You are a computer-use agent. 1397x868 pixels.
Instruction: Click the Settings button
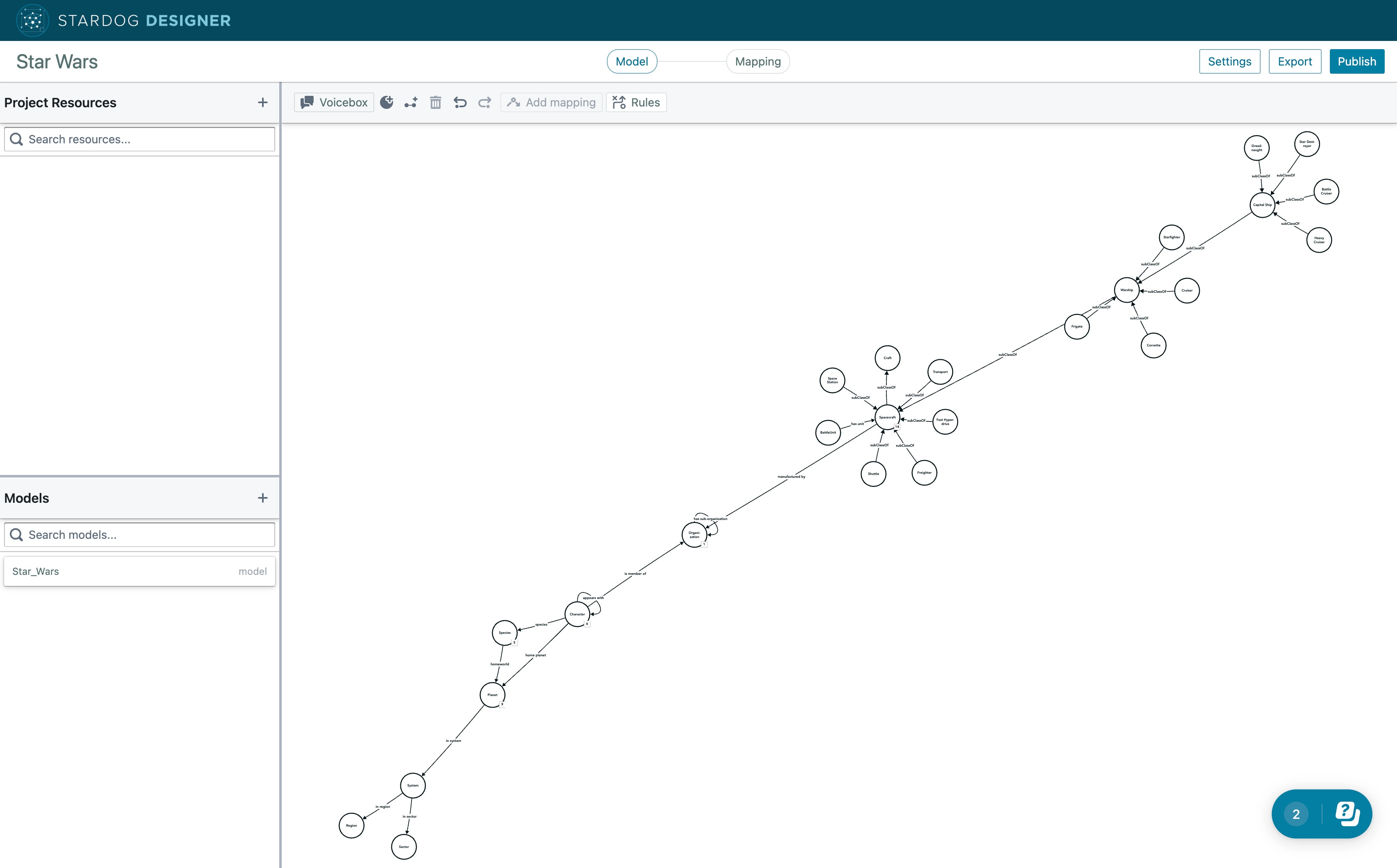click(1230, 61)
